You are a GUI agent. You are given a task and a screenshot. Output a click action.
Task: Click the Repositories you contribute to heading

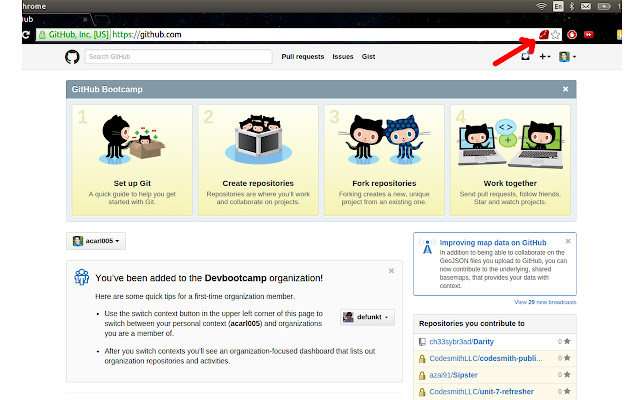pos(471,323)
